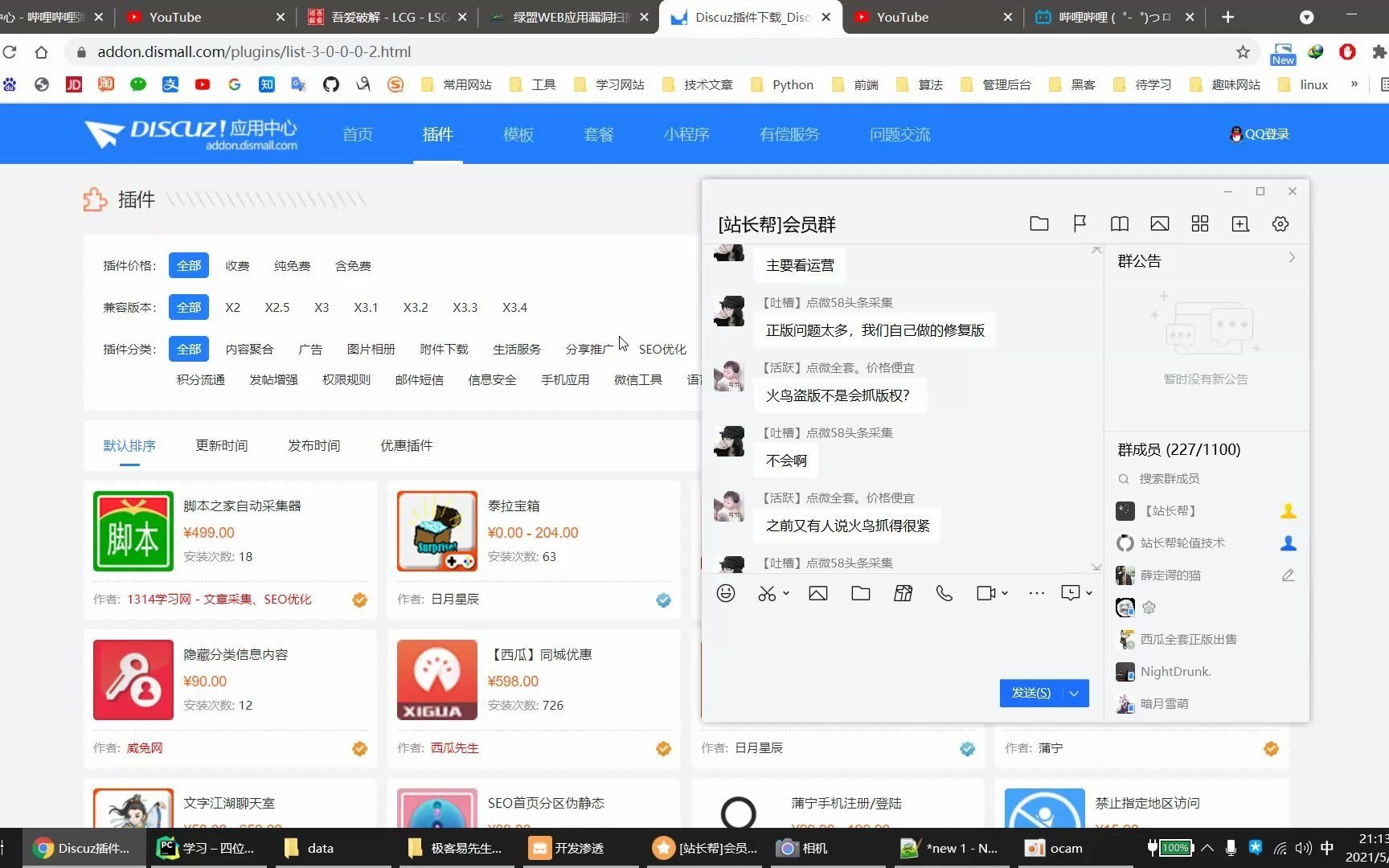1389x868 pixels.
Task: Click the 隐藏分类信息内容 plugin thumbnail
Action: pyautogui.click(x=133, y=680)
